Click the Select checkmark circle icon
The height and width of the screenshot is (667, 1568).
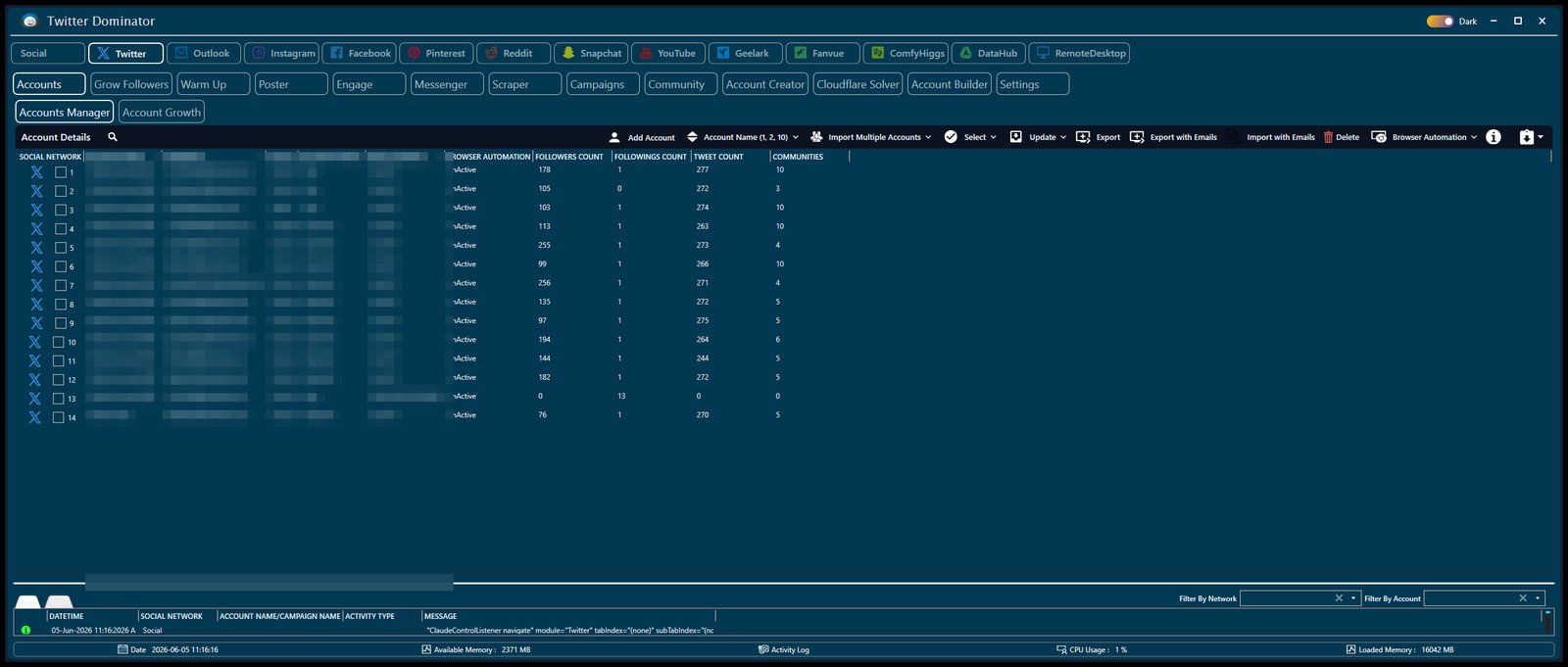(x=951, y=137)
